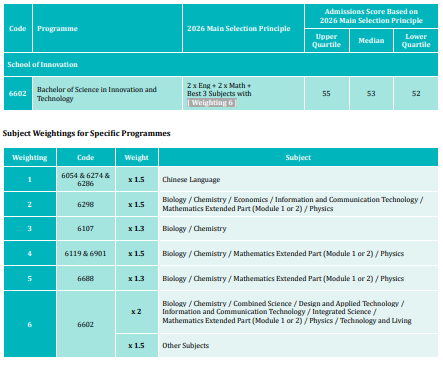Screen dimensions: 443x365
Task: Click the x 1.5 weight for 6119 & 6901
Action: 137,253
